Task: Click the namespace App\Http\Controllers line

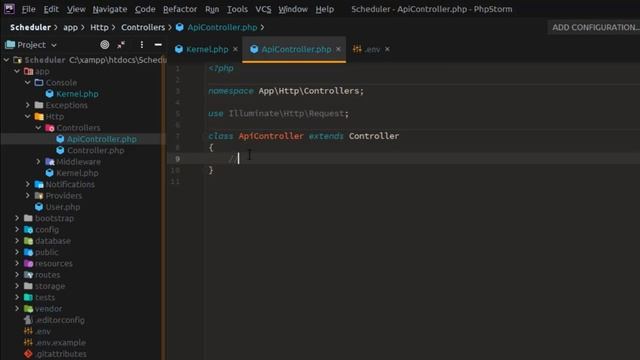Action: click(286, 91)
